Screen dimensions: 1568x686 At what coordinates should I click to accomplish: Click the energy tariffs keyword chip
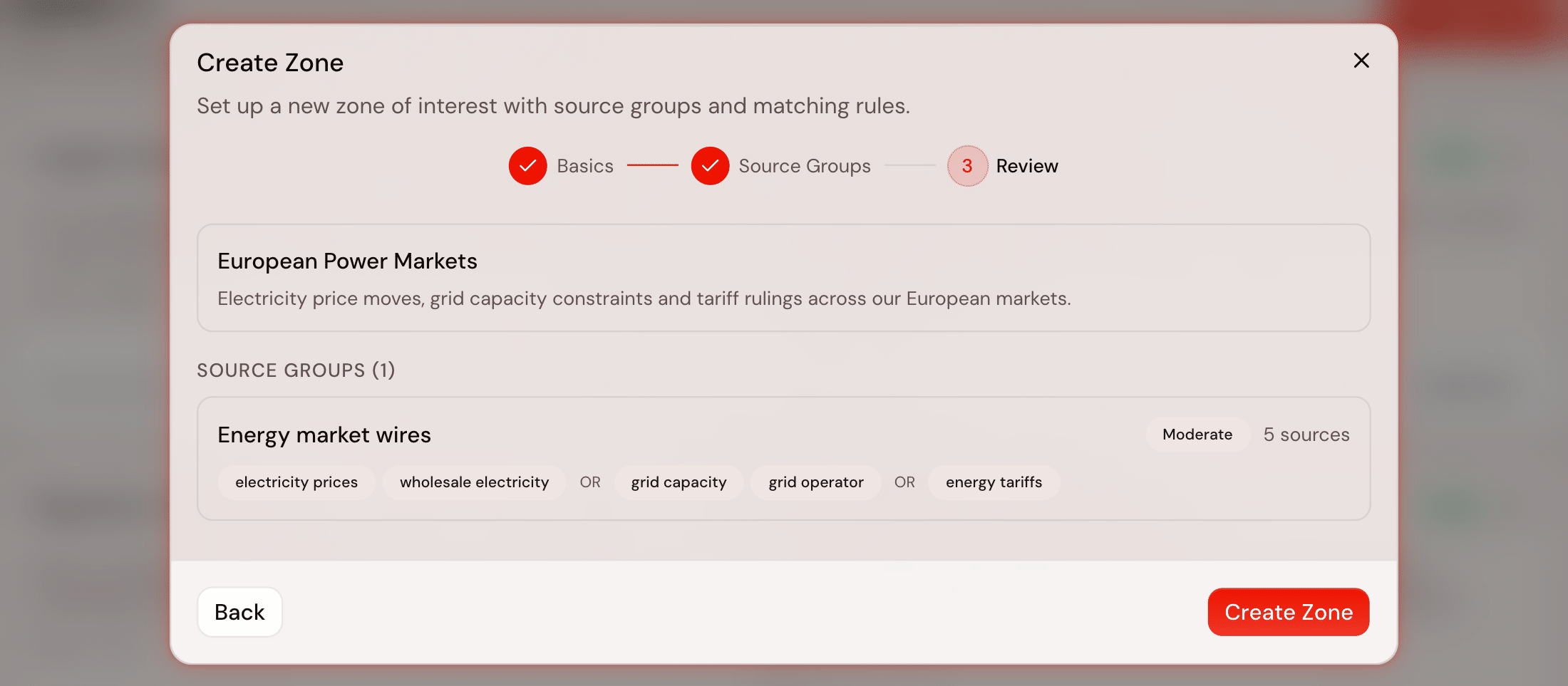coord(994,482)
